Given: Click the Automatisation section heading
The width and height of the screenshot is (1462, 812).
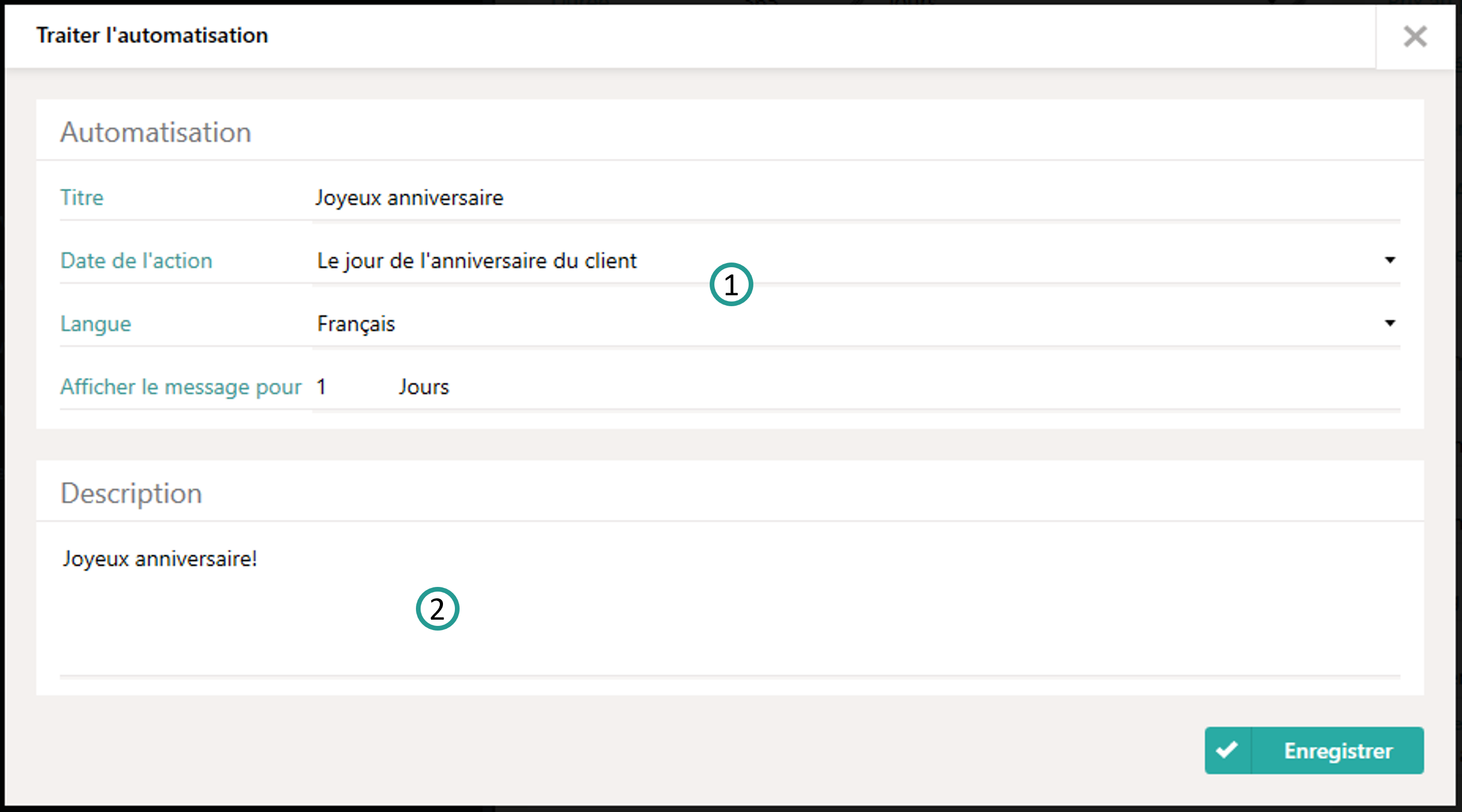Looking at the screenshot, I should (x=155, y=132).
